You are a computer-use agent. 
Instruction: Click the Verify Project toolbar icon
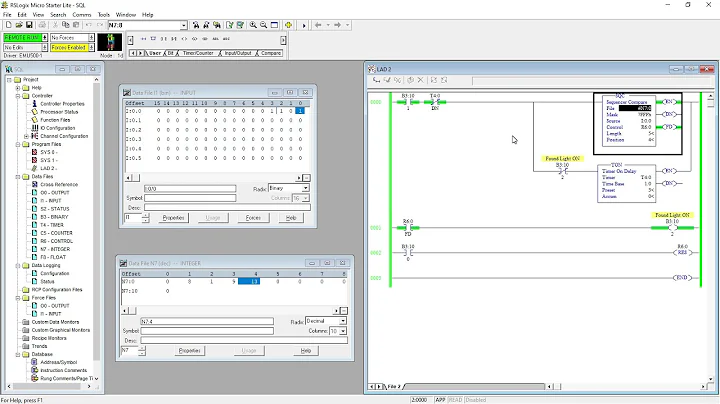pyautogui.click(x=240, y=25)
